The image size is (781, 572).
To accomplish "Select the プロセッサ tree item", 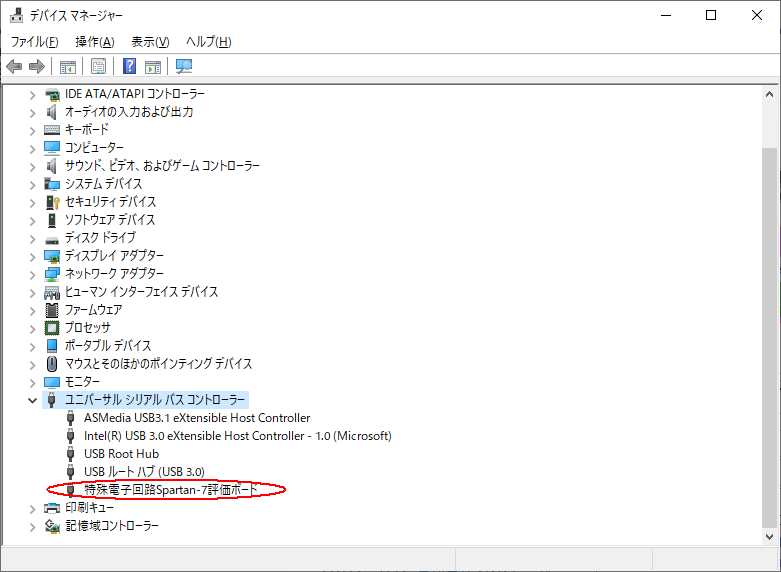I will (88, 328).
